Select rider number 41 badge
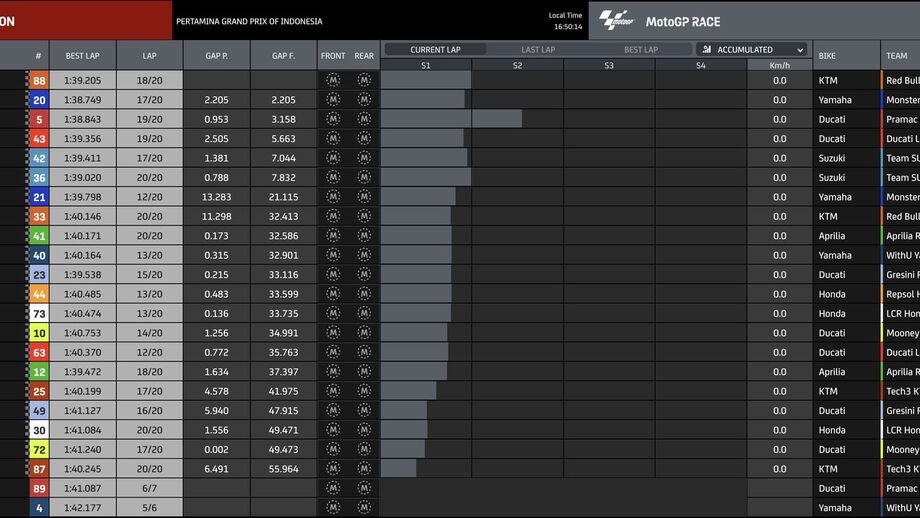This screenshot has height=518, width=920. pos(39,235)
